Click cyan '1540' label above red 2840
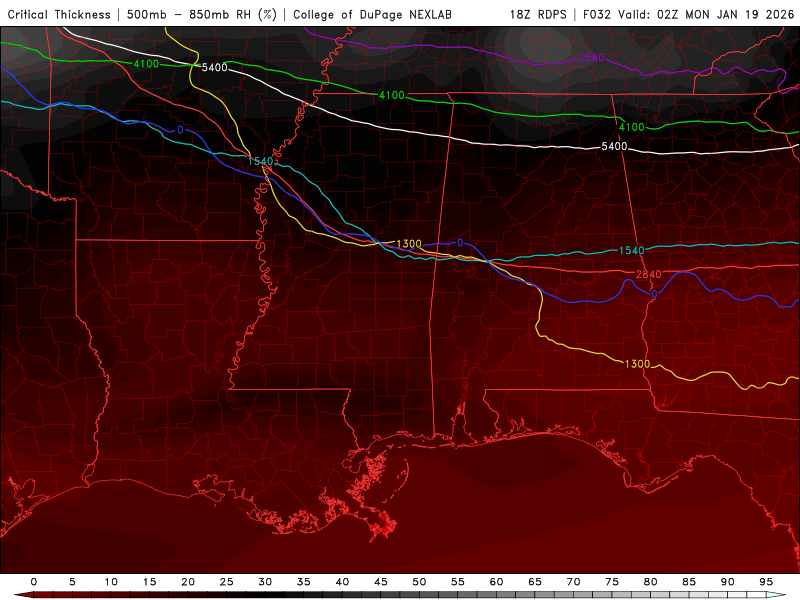The image size is (800, 600). (632, 251)
